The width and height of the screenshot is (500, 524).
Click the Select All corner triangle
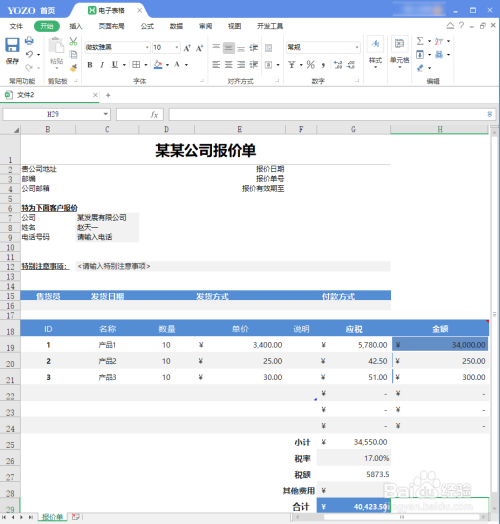[16, 130]
